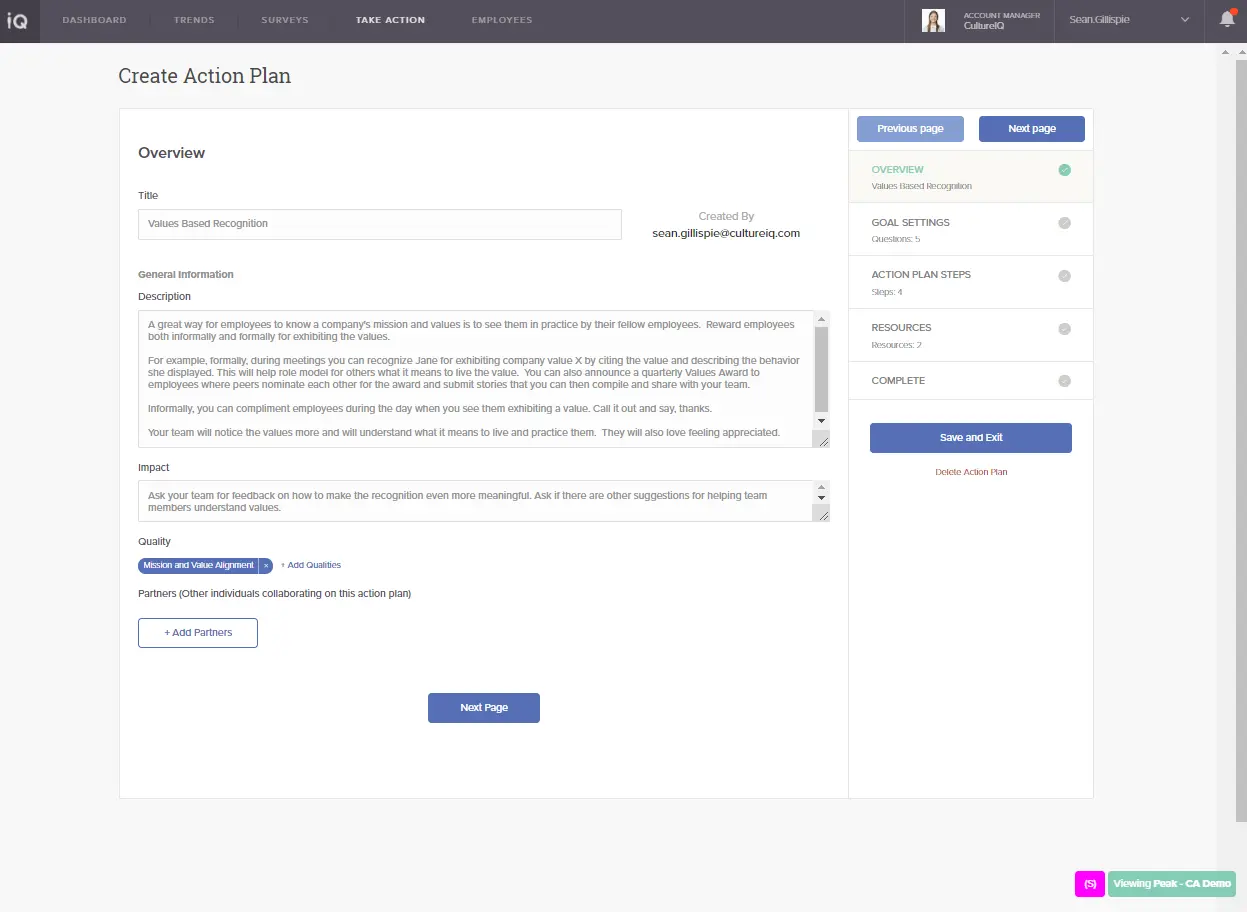
Task: Click the Add Qualities link
Action: (311, 566)
